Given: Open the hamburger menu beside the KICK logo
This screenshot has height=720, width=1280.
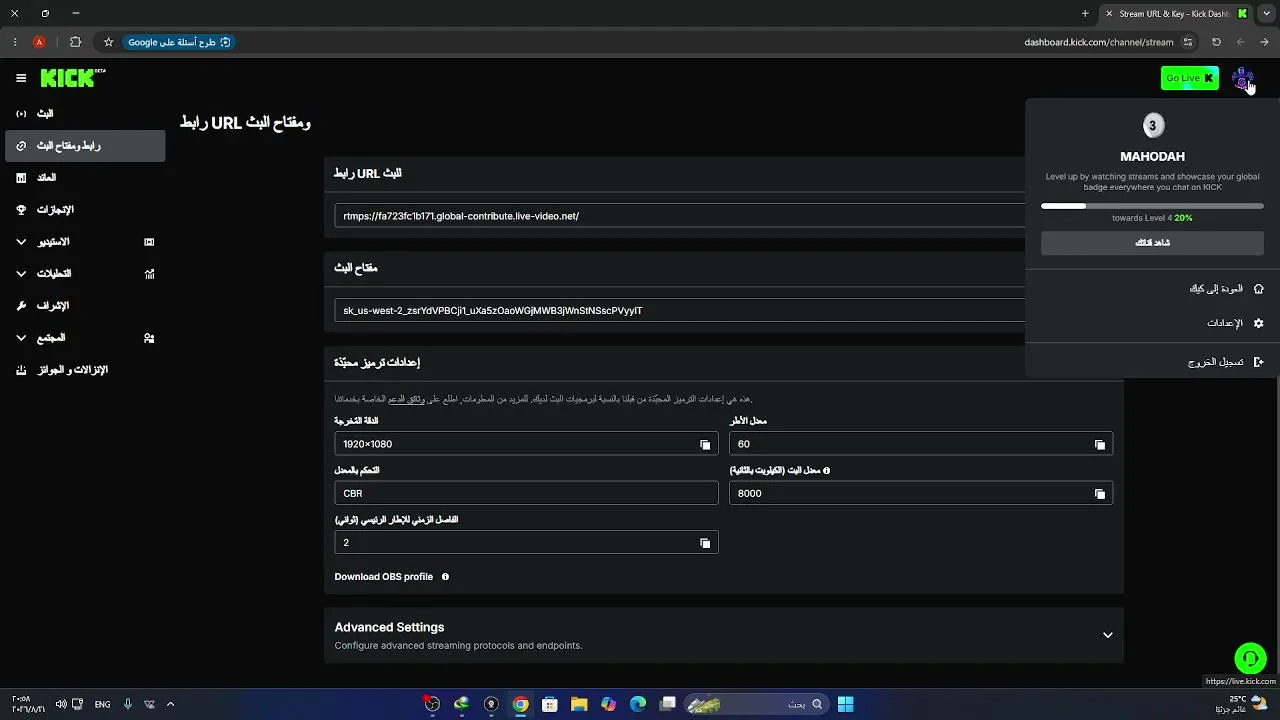Looking at the screenshot, I should click(21, 78).
